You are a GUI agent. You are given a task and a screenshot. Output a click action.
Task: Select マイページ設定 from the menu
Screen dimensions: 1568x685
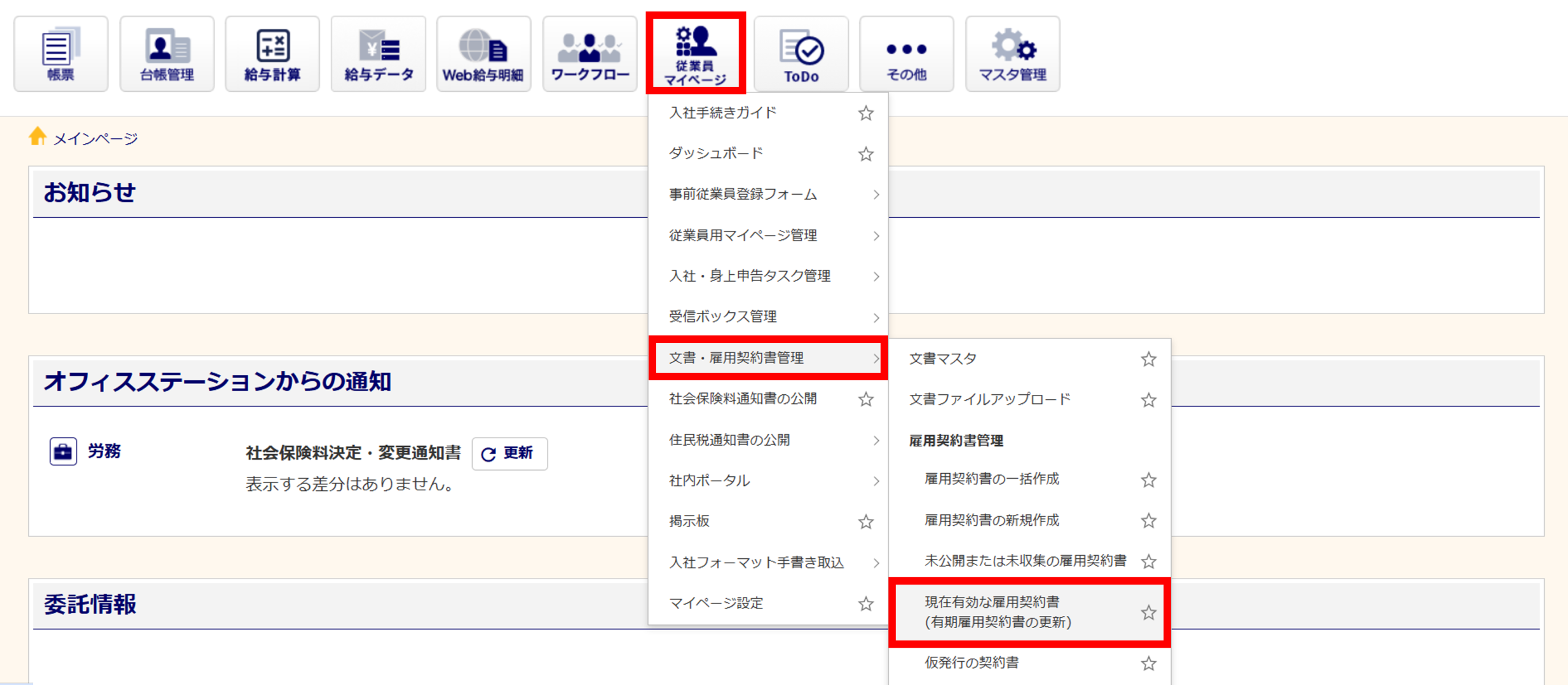coord(716,603)
